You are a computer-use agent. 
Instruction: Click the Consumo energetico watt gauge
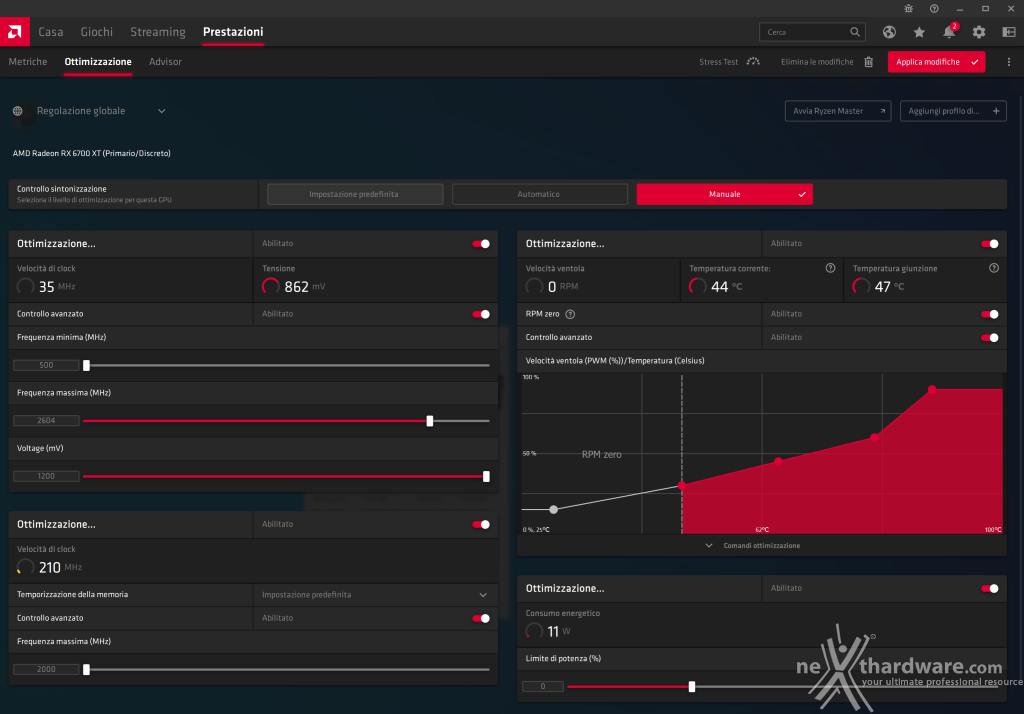point(534,631)
